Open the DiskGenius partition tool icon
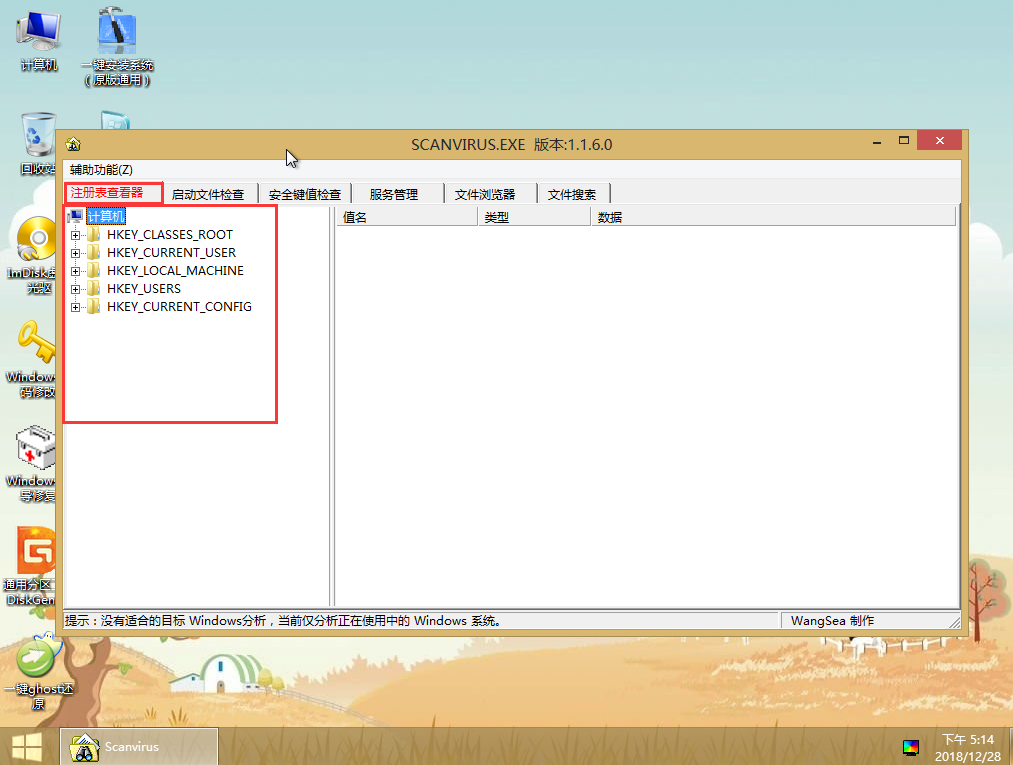1013x765 pixels. pyautogui.click(x=37, y=553)
